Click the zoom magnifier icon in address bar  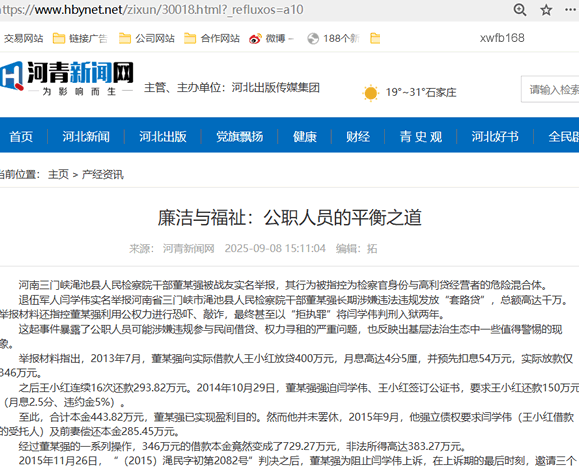pyautogui.click(x=520, y=10)
